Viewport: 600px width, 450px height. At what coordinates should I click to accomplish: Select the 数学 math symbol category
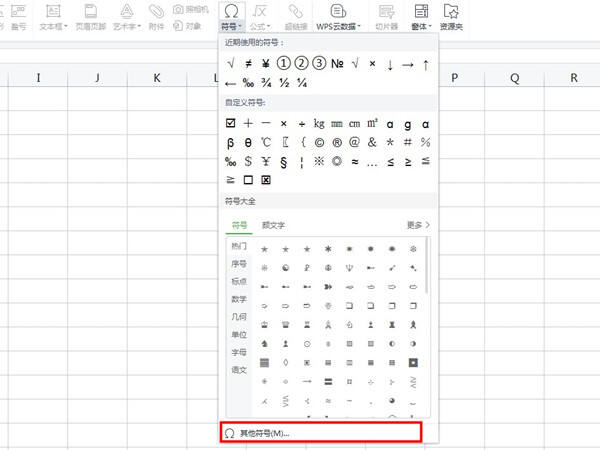coord(239,299)
